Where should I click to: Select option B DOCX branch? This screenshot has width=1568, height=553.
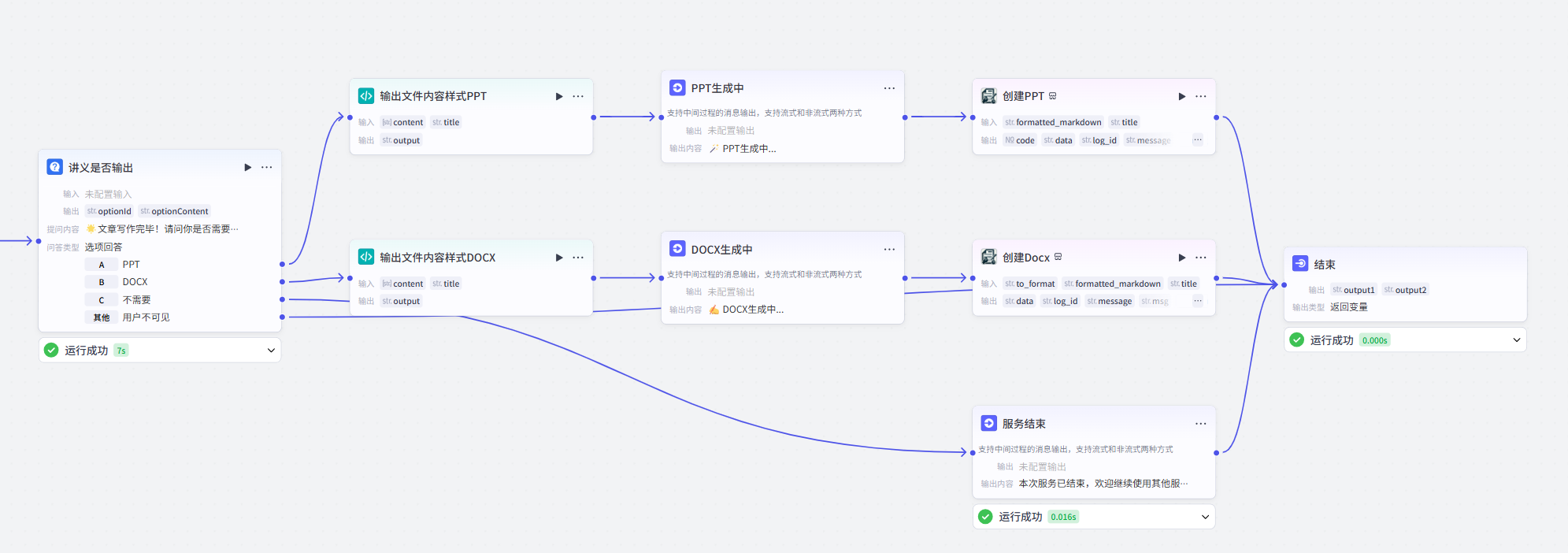click(134, 282)
